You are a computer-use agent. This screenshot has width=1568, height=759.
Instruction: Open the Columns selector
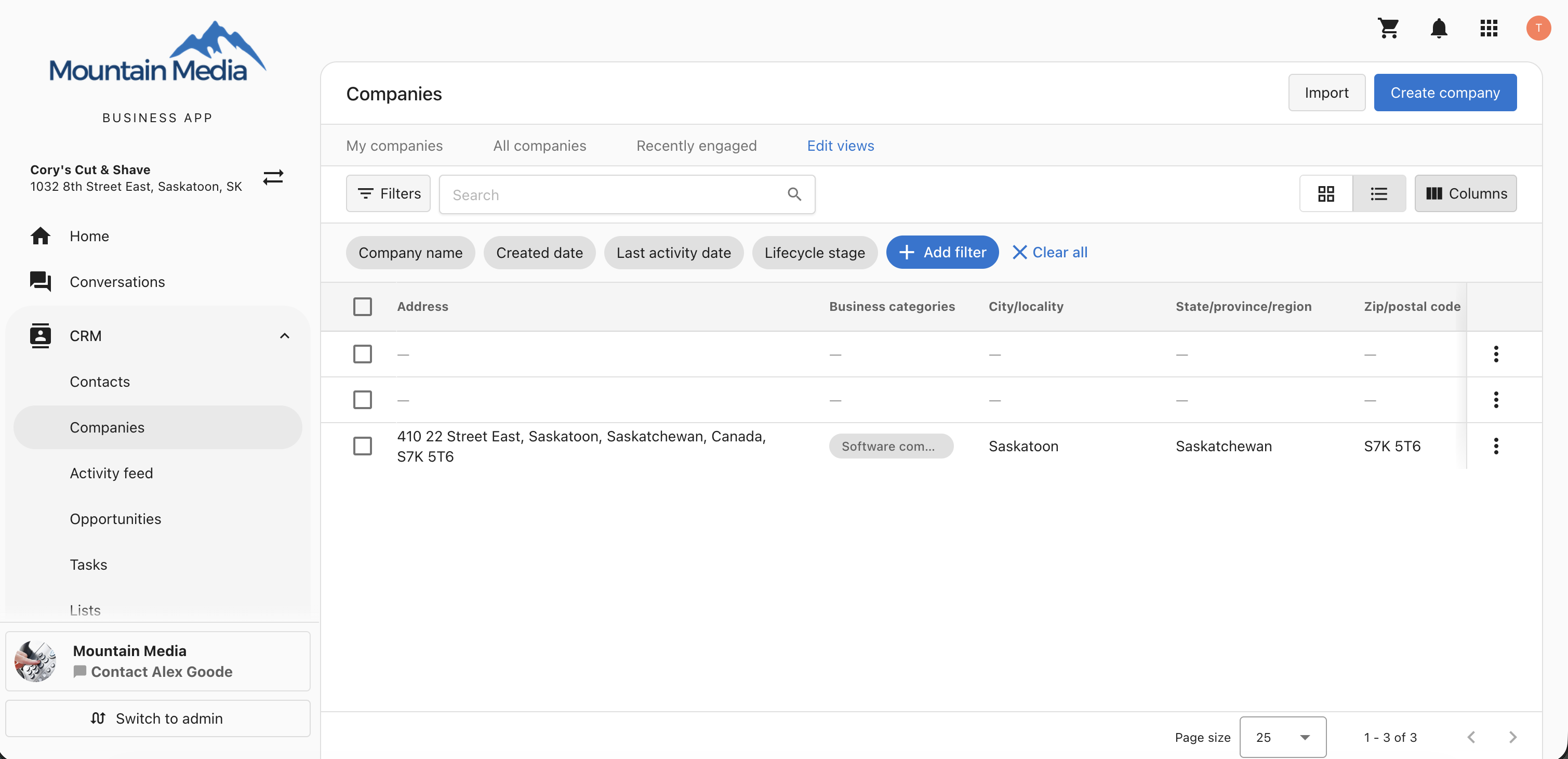tap(1465, 194)
